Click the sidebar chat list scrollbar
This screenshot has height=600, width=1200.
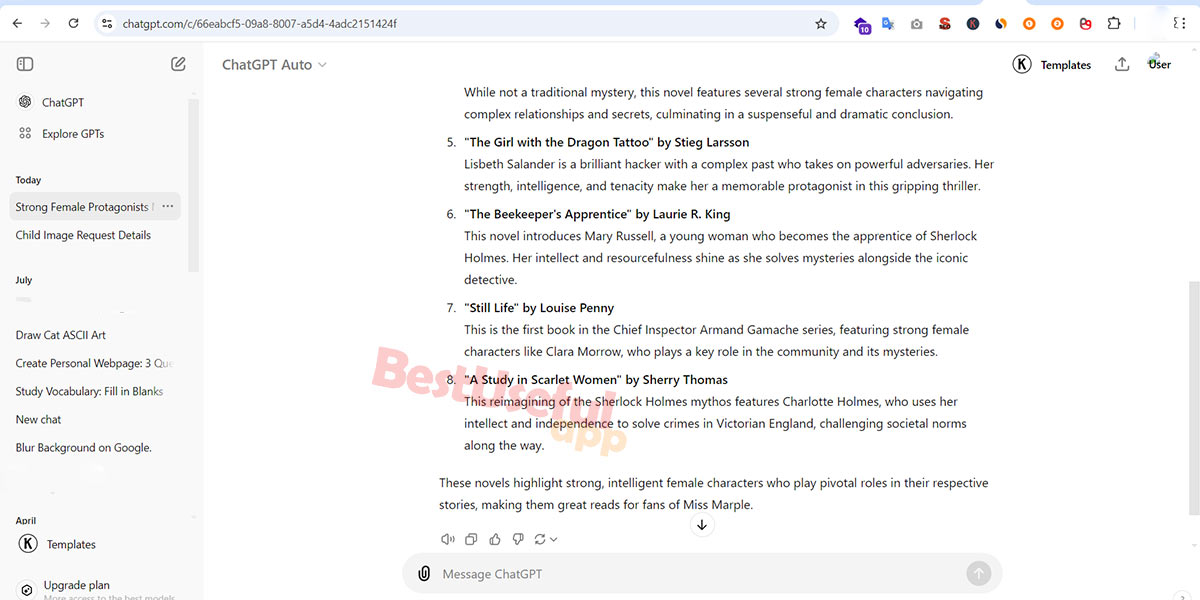click(195, 185)
